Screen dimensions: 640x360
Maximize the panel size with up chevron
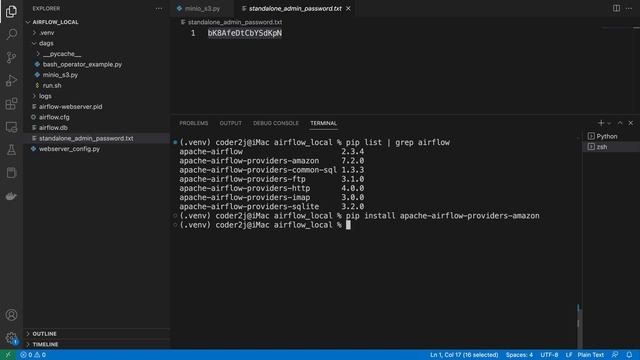coord(620,123)
